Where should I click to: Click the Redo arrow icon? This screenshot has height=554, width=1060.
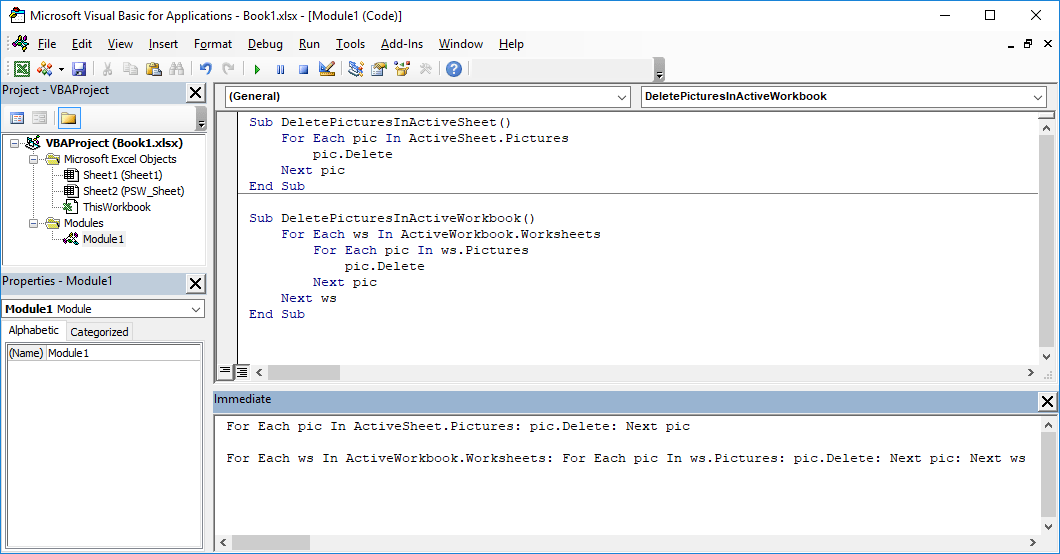click(228, 69)
